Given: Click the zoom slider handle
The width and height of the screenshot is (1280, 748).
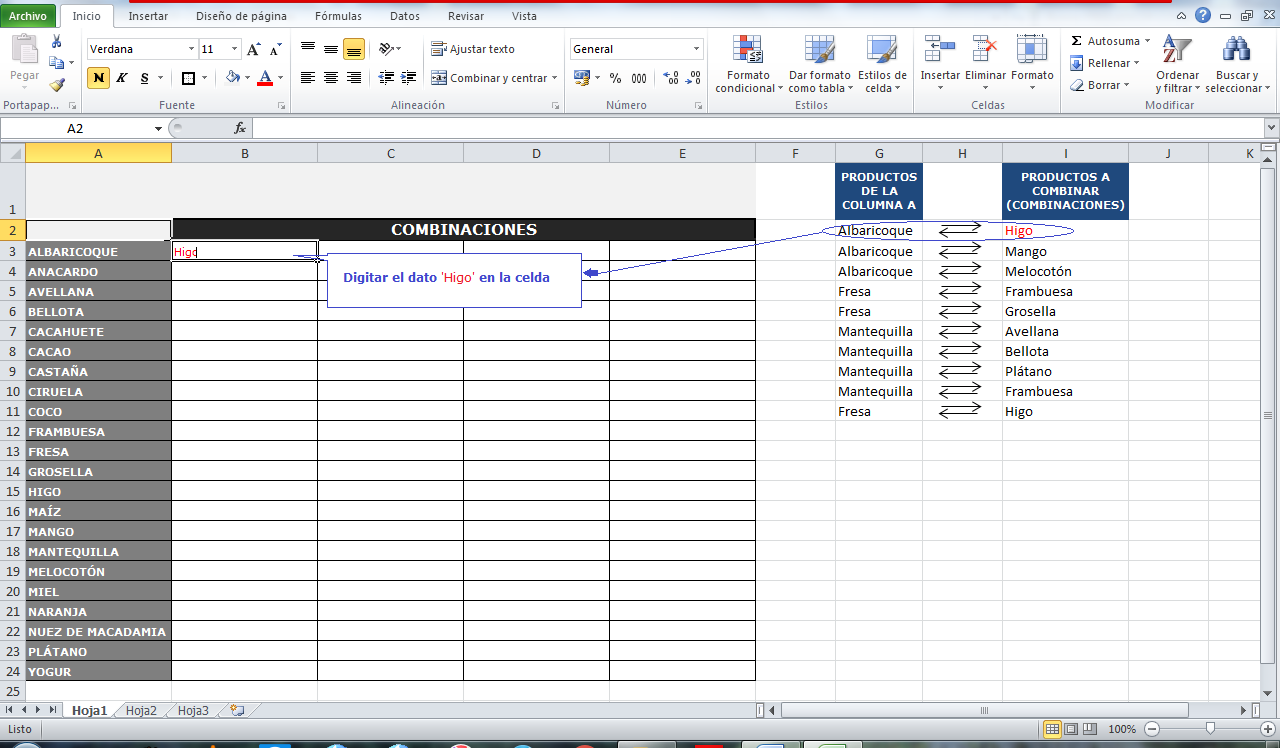Looking at the screenshot, I should pos(1210,729).
